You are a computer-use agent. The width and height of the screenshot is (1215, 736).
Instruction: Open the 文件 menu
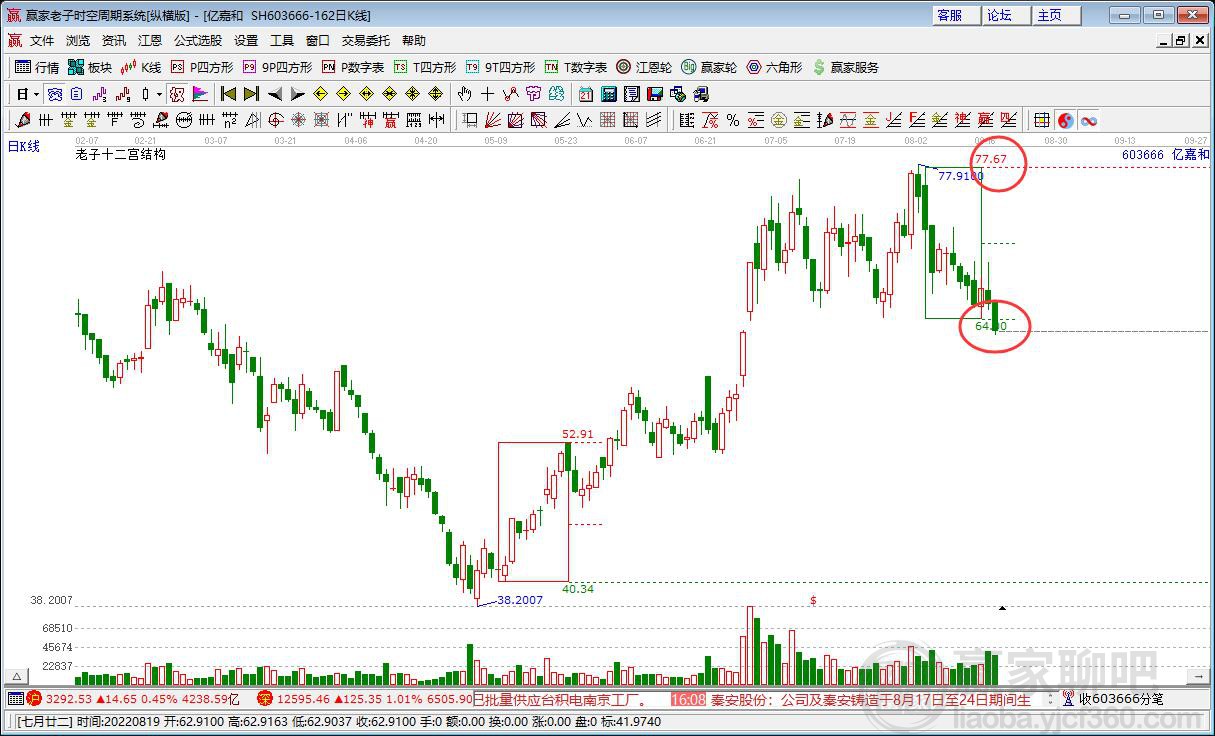42,41
